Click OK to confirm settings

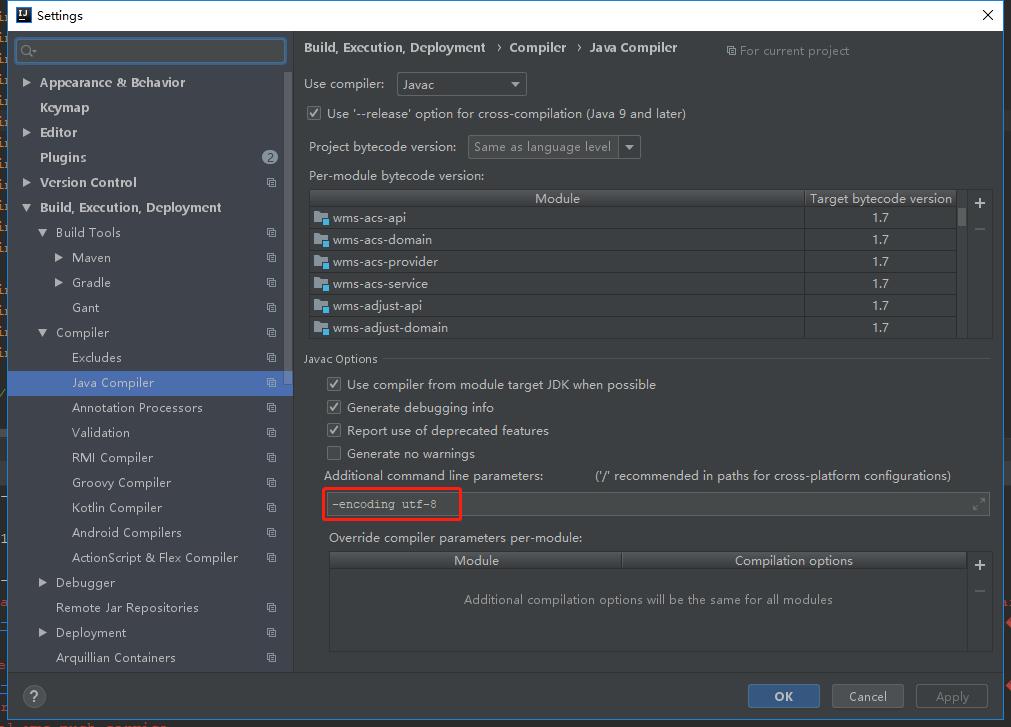783,696
